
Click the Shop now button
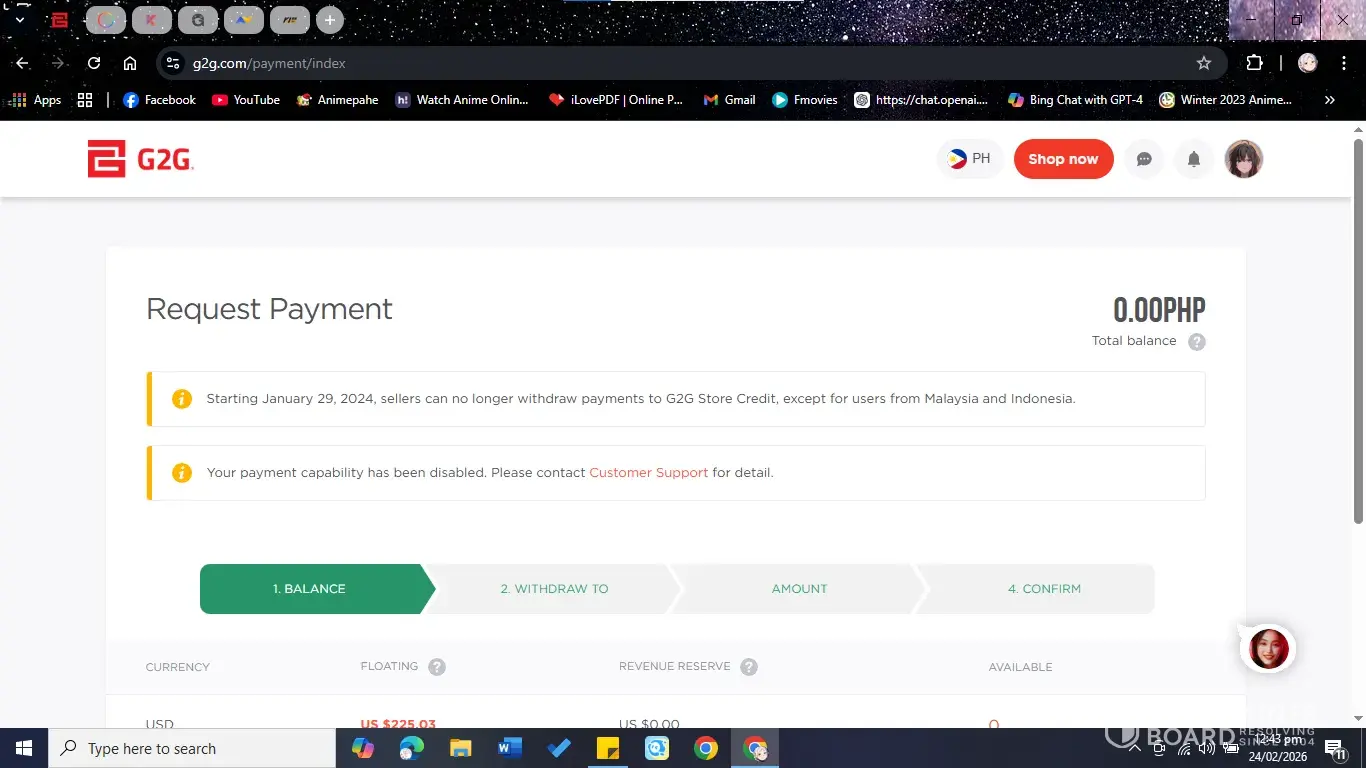1063,159
